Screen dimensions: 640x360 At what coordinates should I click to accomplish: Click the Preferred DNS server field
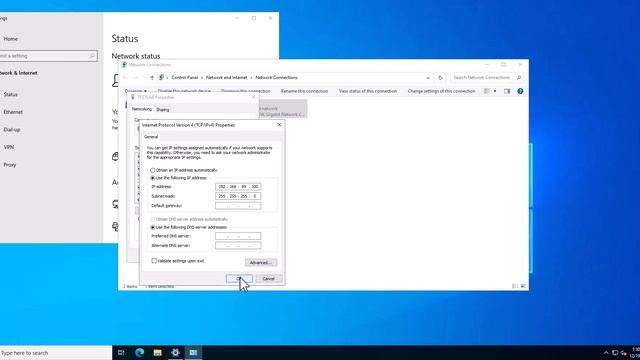pos(238,236)
